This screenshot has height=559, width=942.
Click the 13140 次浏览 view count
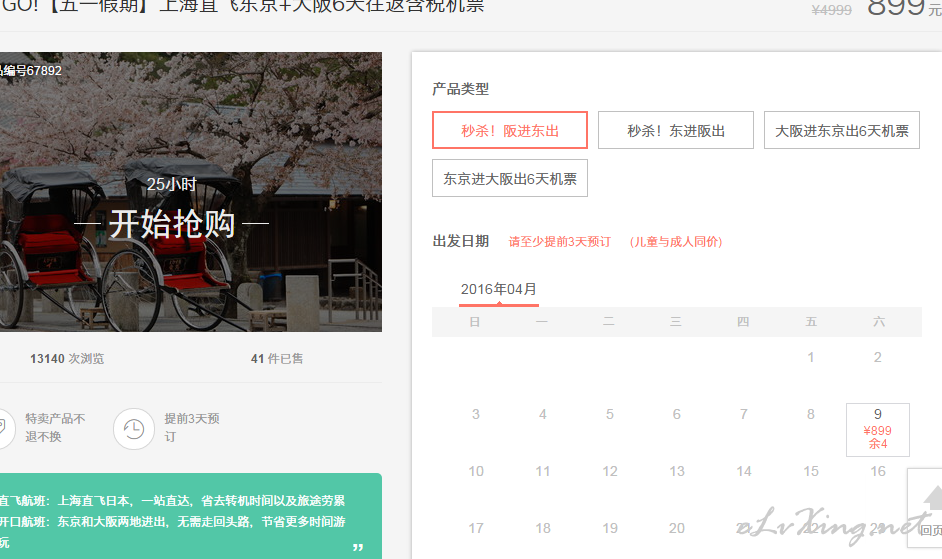click(x=67, y=359)
